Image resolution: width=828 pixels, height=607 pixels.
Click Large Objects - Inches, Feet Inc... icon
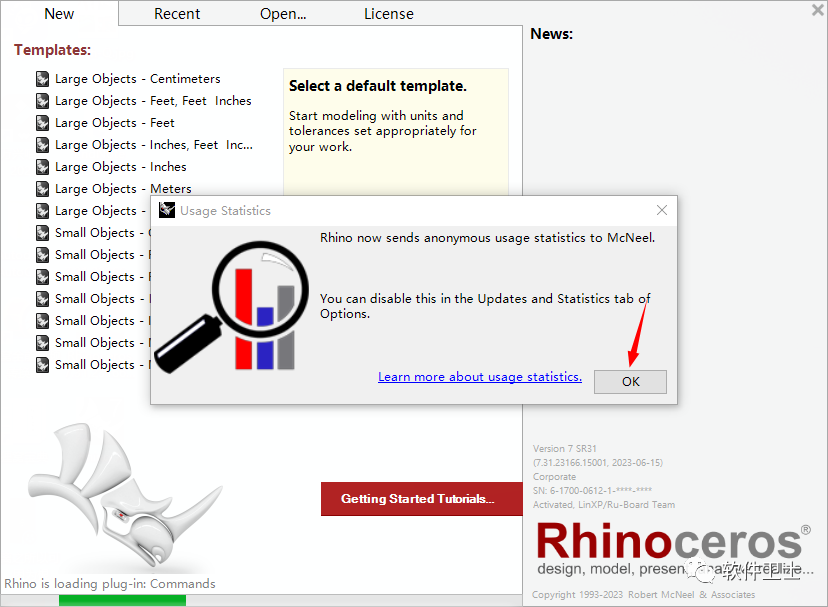click(42, 145)
